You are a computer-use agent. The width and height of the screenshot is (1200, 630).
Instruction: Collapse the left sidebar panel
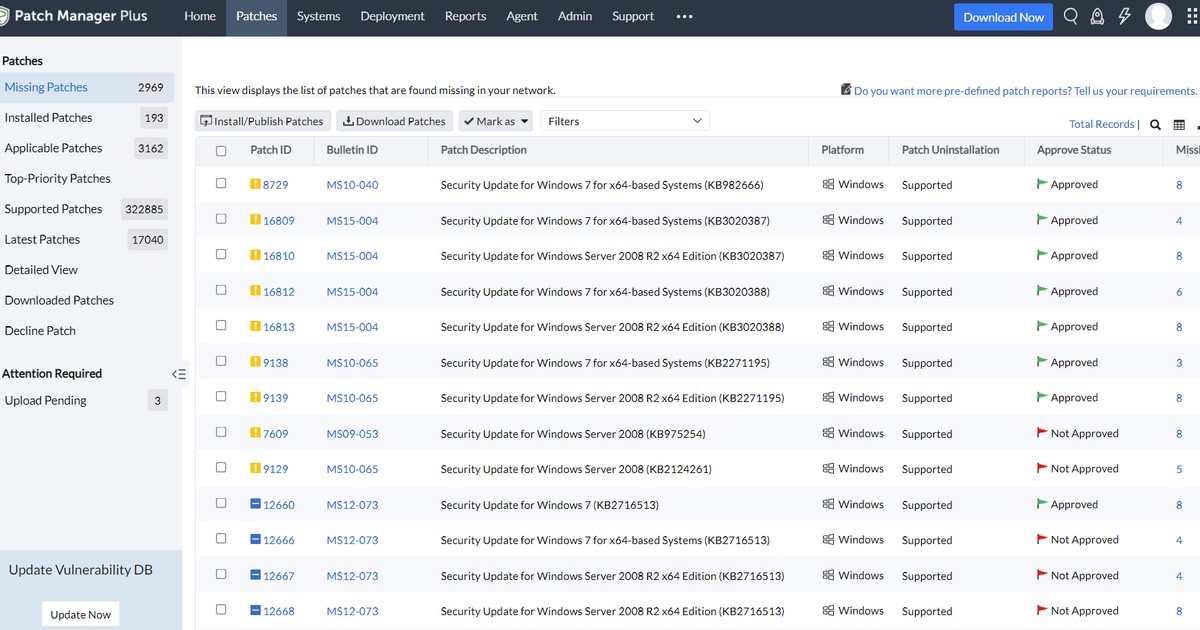point(179,374)
